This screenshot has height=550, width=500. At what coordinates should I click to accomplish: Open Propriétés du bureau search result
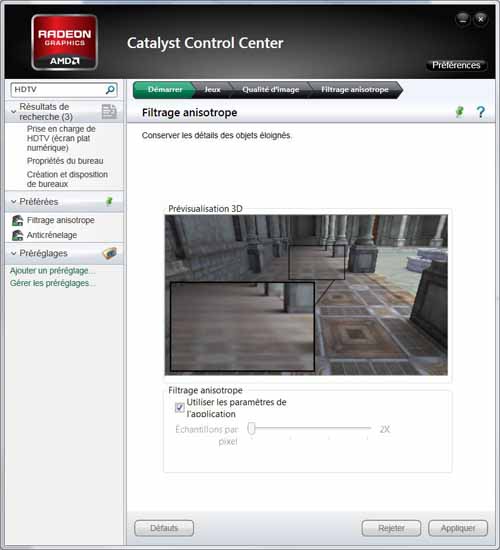point(65,161)
